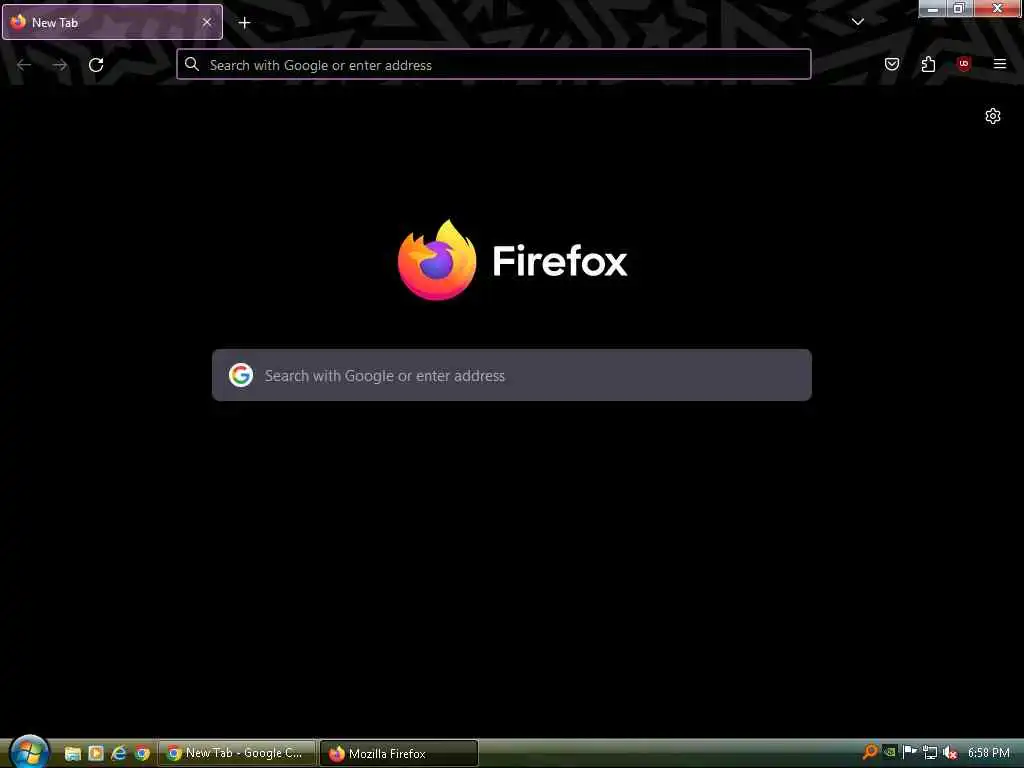
Task: Open Save to Pocket button
Action: [891, 64]
